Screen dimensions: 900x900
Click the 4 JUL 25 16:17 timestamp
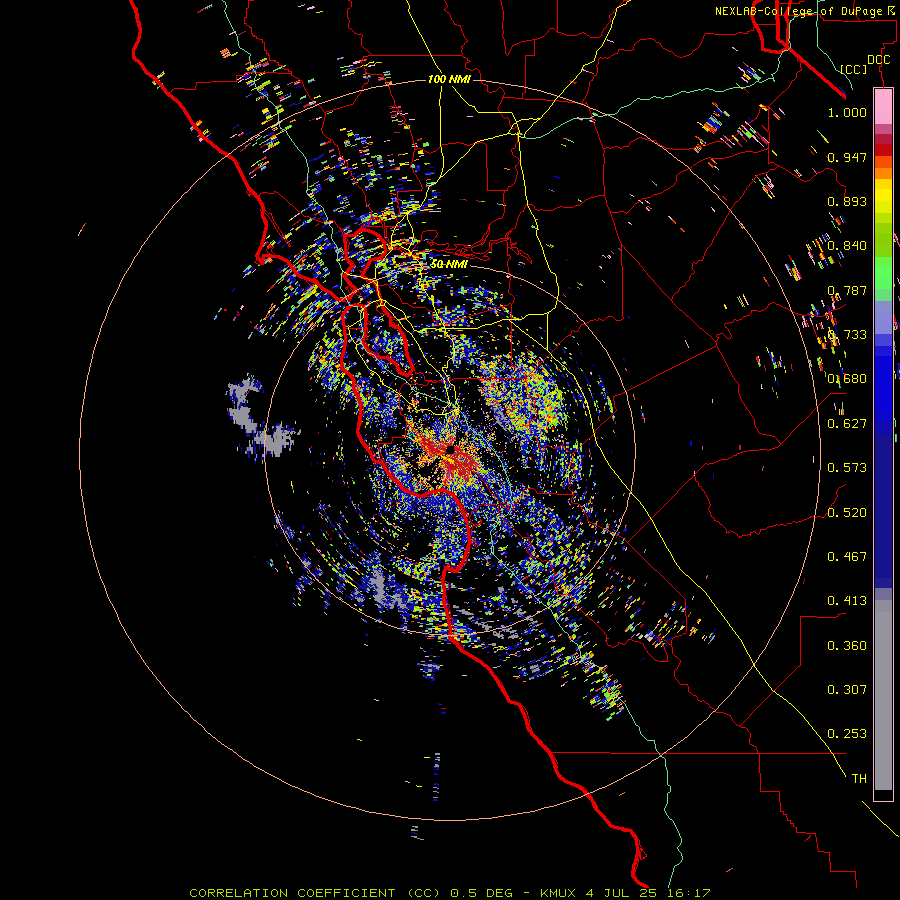pos(648,893)
